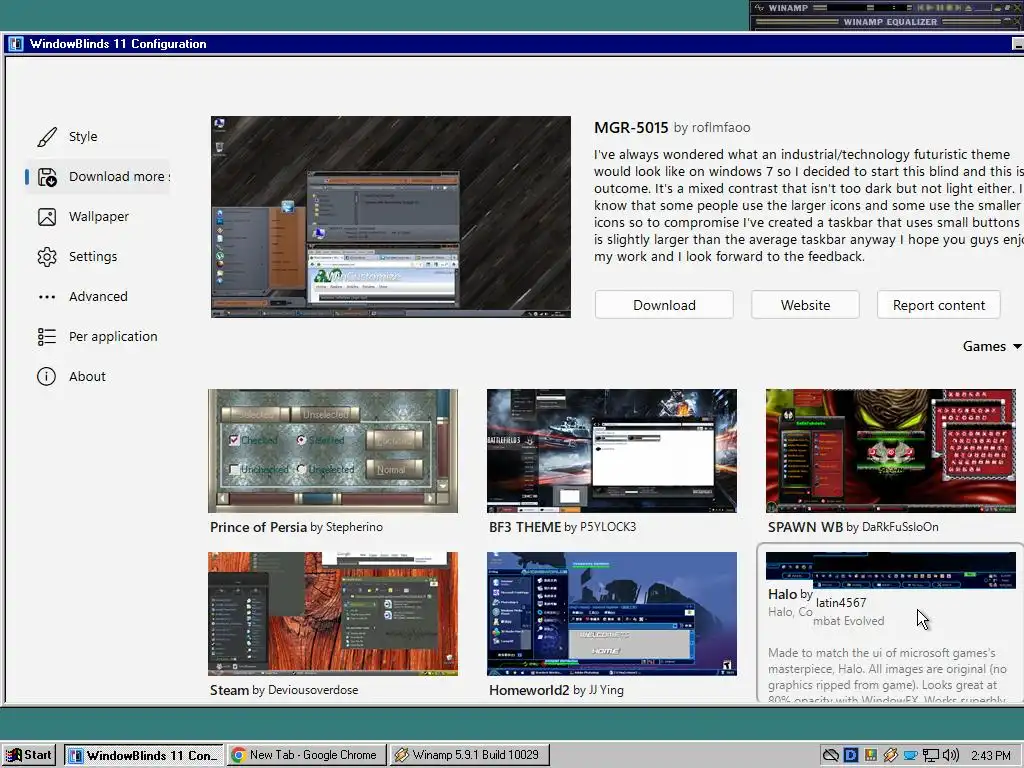Click the volume speaker tray icon
This screenshot has width=1024, height=768.
click(x=950, y=755)
